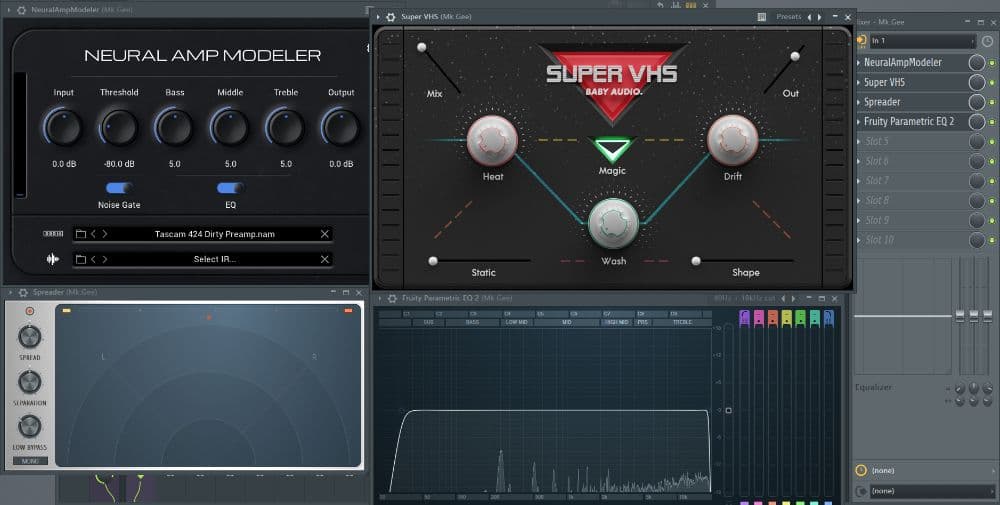Select the pink EQ band 2 token

click(x=758, y=318)
